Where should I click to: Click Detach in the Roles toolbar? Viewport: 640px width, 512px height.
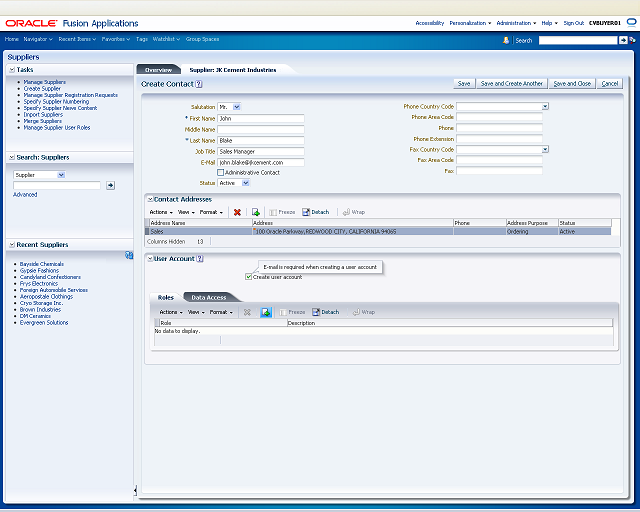pos(326,312)
